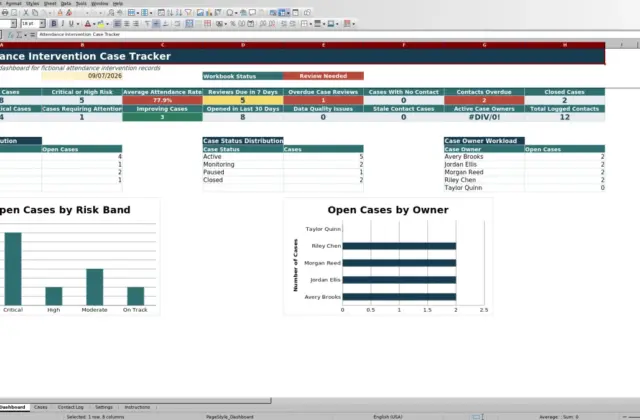Image resolution: width=640 pixels, height=420 pixels.
Task: Click the Center Vertically icon
Action: click(x=156, y=24)
